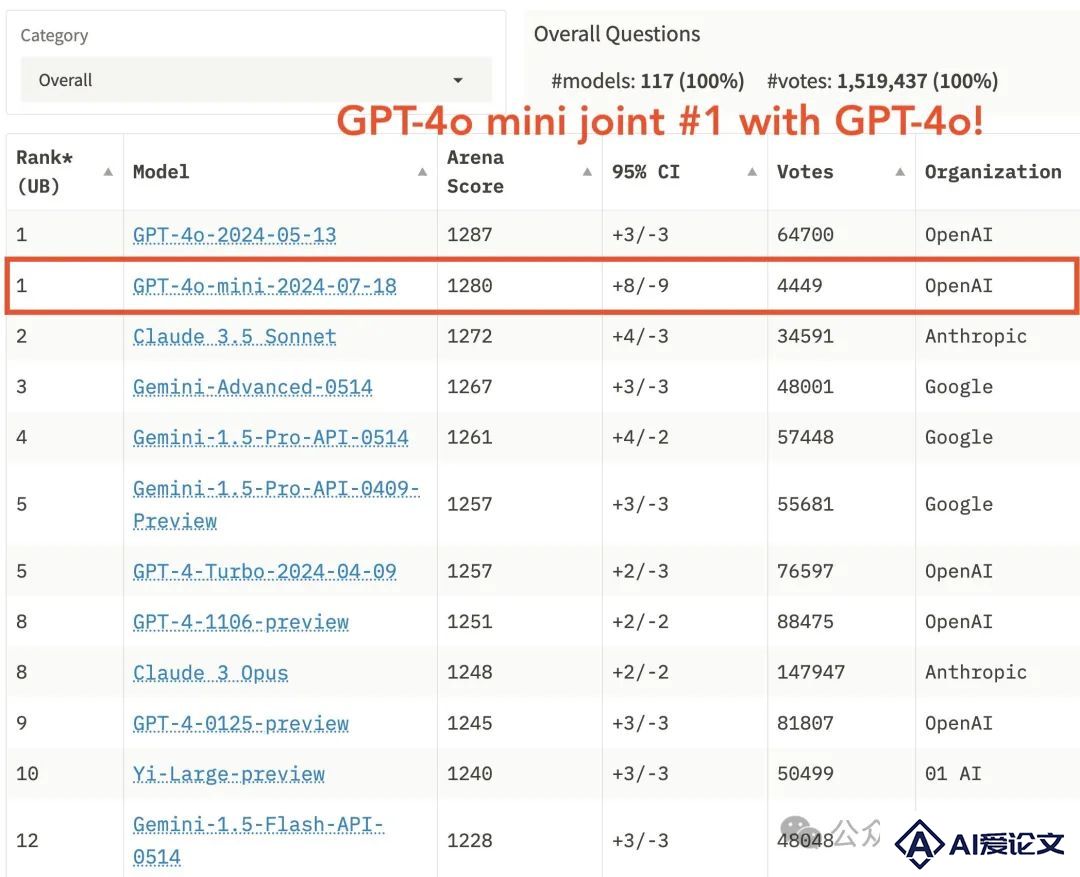Screen dimensions: 1080x877
Task: Click the +2/-3 confidence interval cell
Action: [x=640, y=571]
